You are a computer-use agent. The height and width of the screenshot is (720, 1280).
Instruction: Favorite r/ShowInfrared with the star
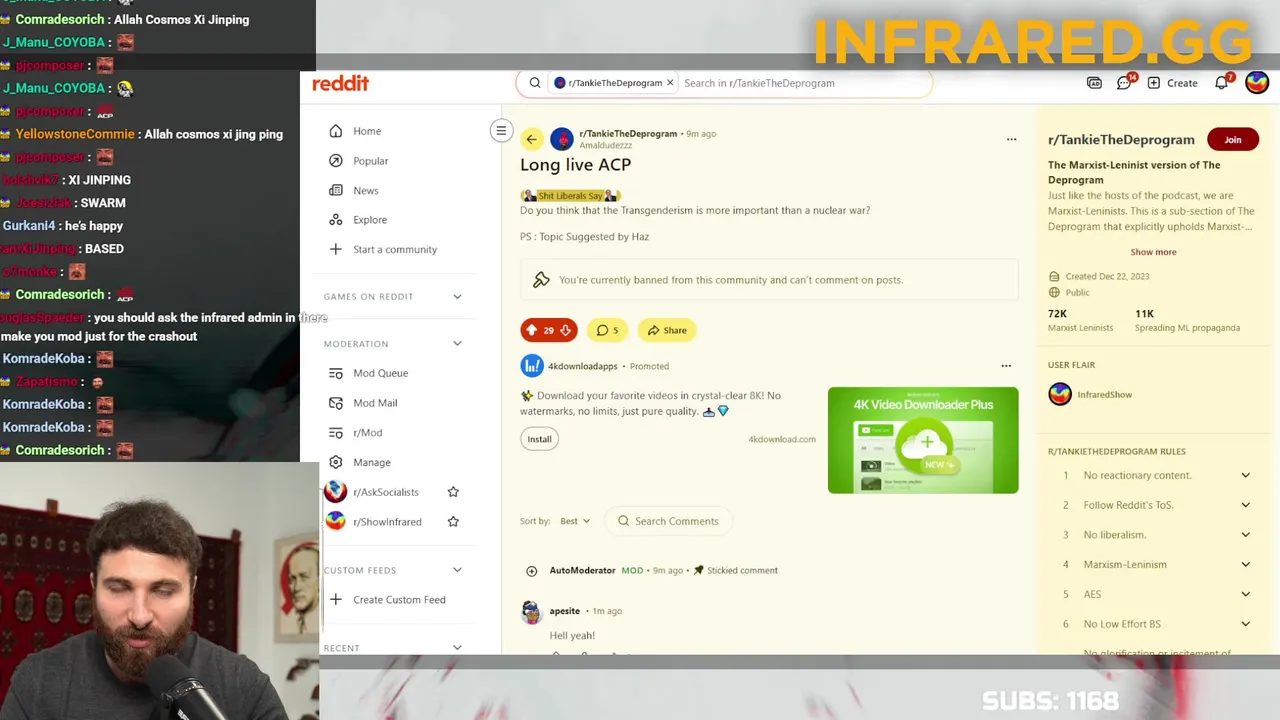453,522
